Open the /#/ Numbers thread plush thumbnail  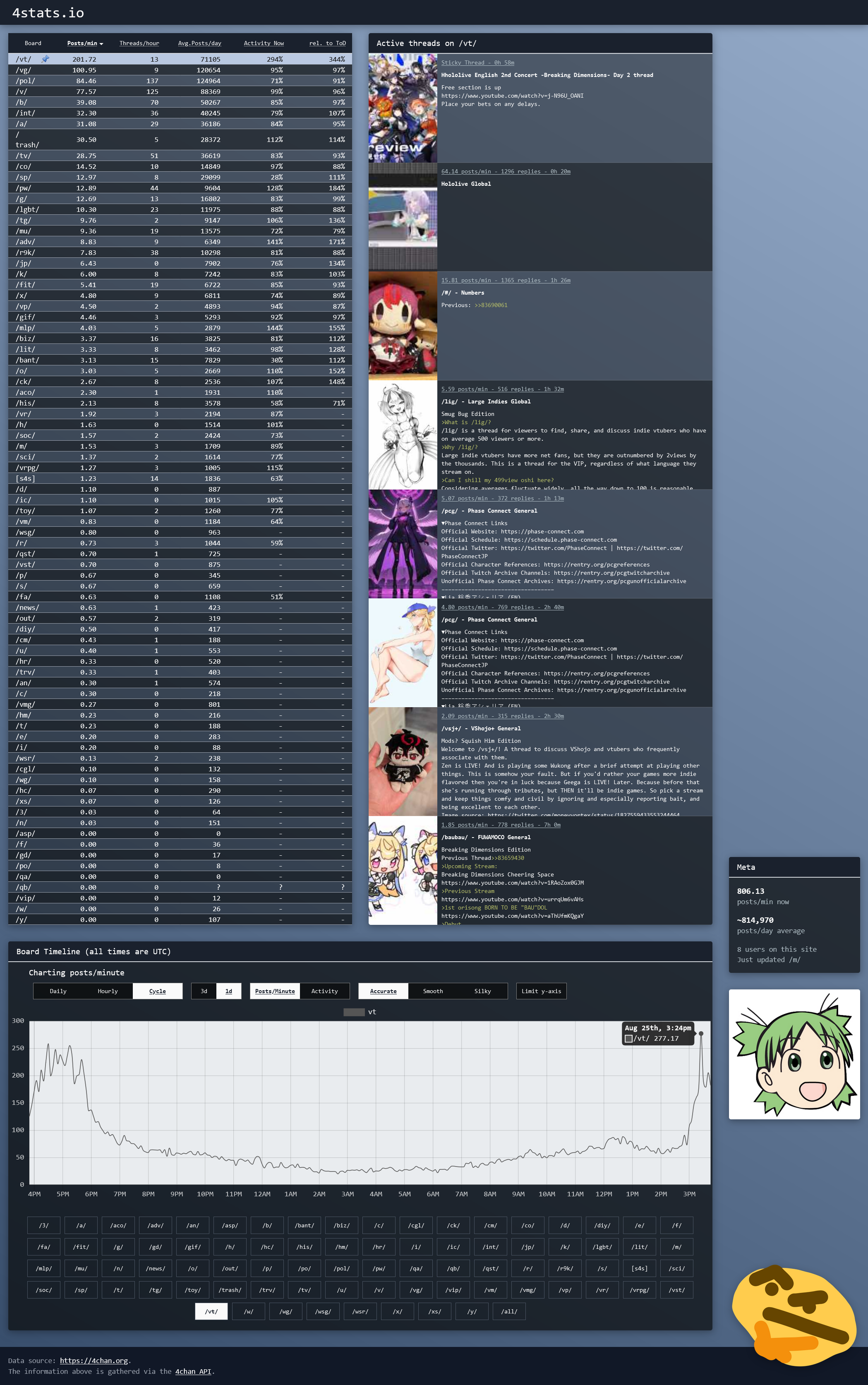(403, 326)
